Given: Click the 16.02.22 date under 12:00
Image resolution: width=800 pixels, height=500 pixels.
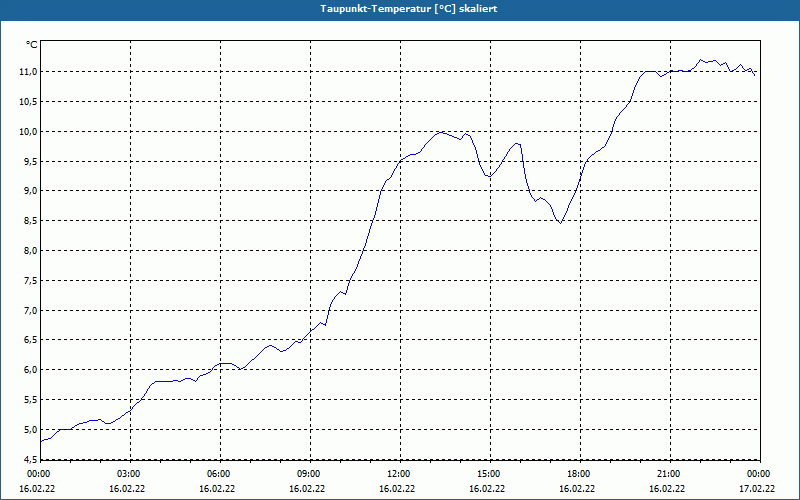Looking at the screenshot, I should pos(397,489).
